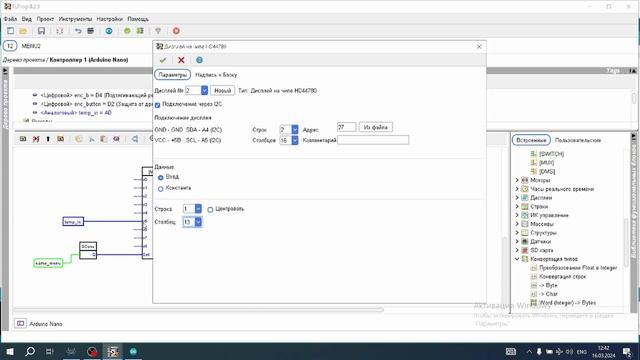
Task: Toggle the Центровать checkbox
Action: tap(210, 209)
